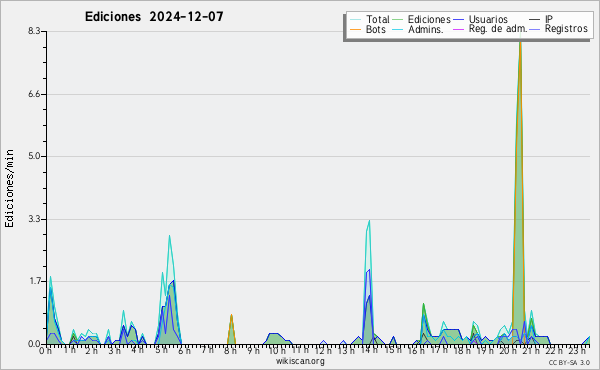Click the '17 h' x-axis label
Image resolution: width=600 pixels, height=370 pixels.
tap(438, 350)
